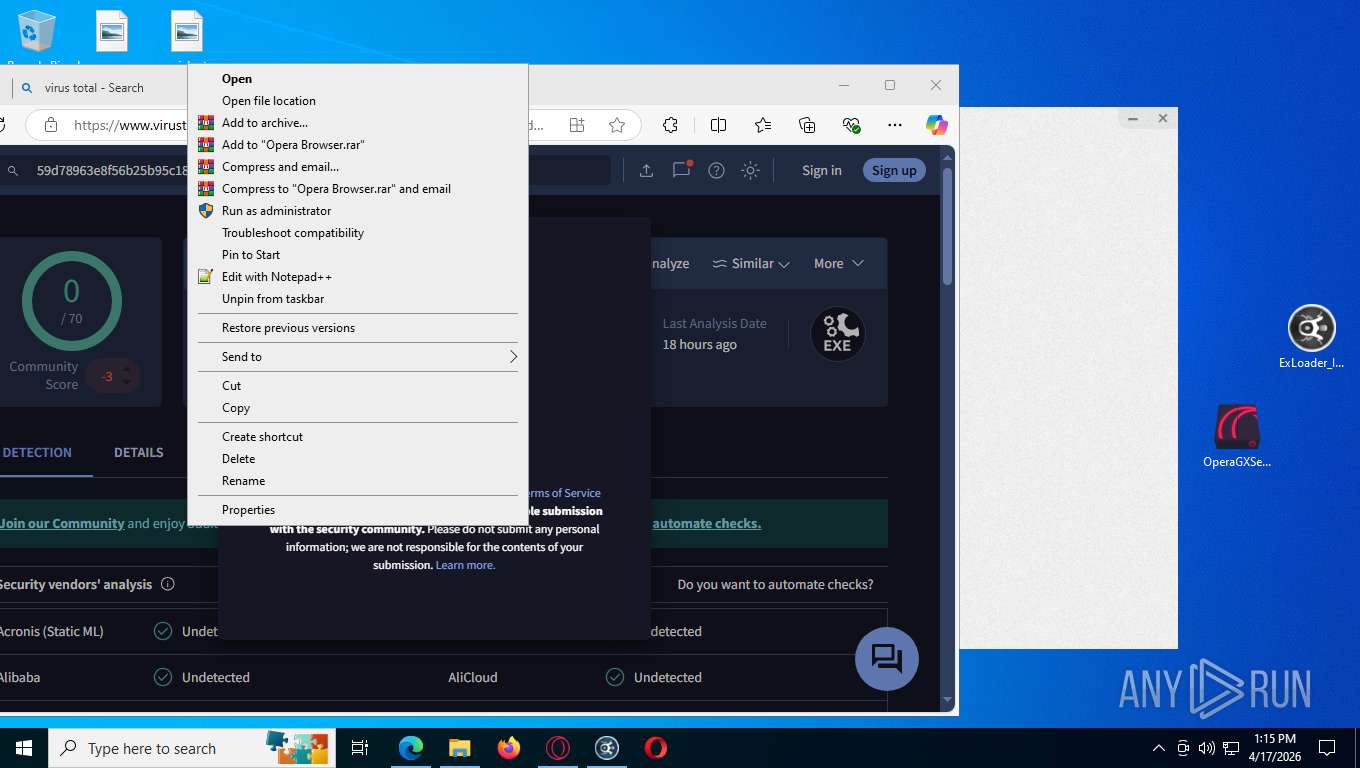Open Copilot icon in Edge toolbar
This screenshot has height=768, width=1360.
point(936,125)
